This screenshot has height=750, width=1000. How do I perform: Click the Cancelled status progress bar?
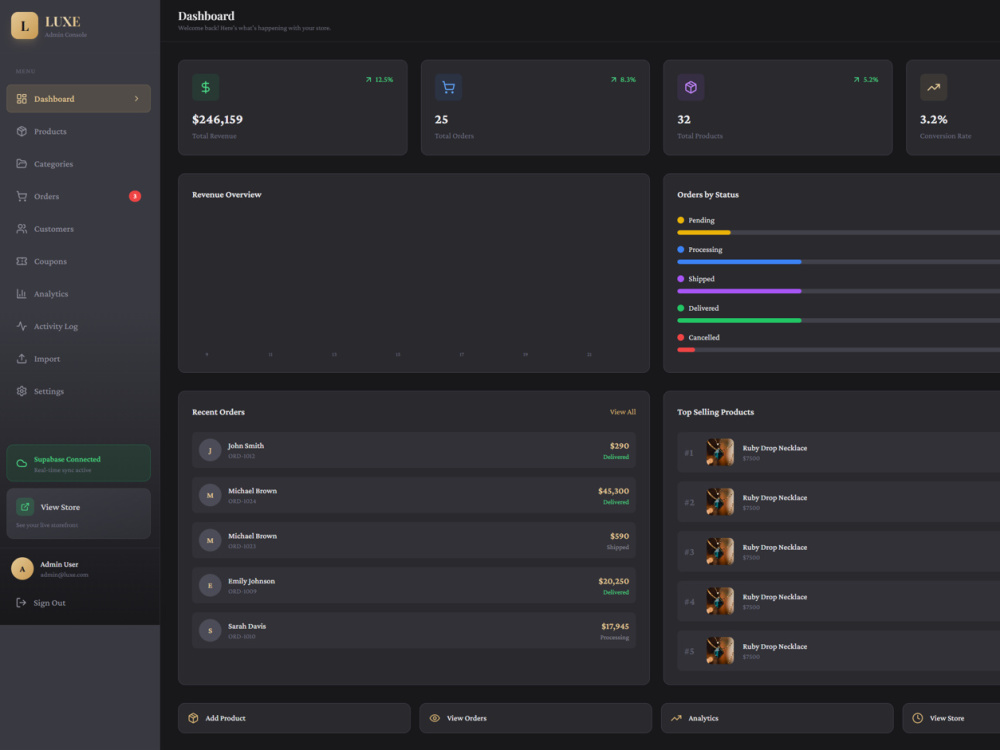point(839,350)
